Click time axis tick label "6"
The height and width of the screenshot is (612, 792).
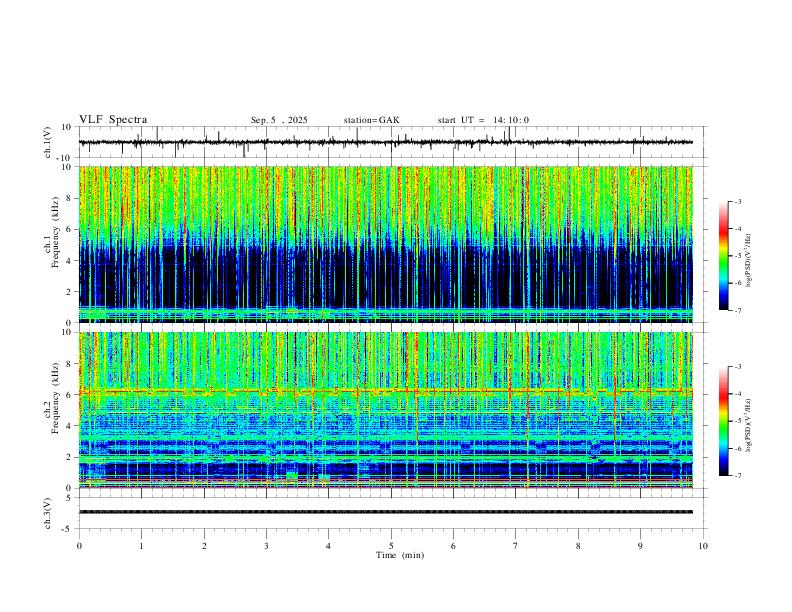[454, 546]
